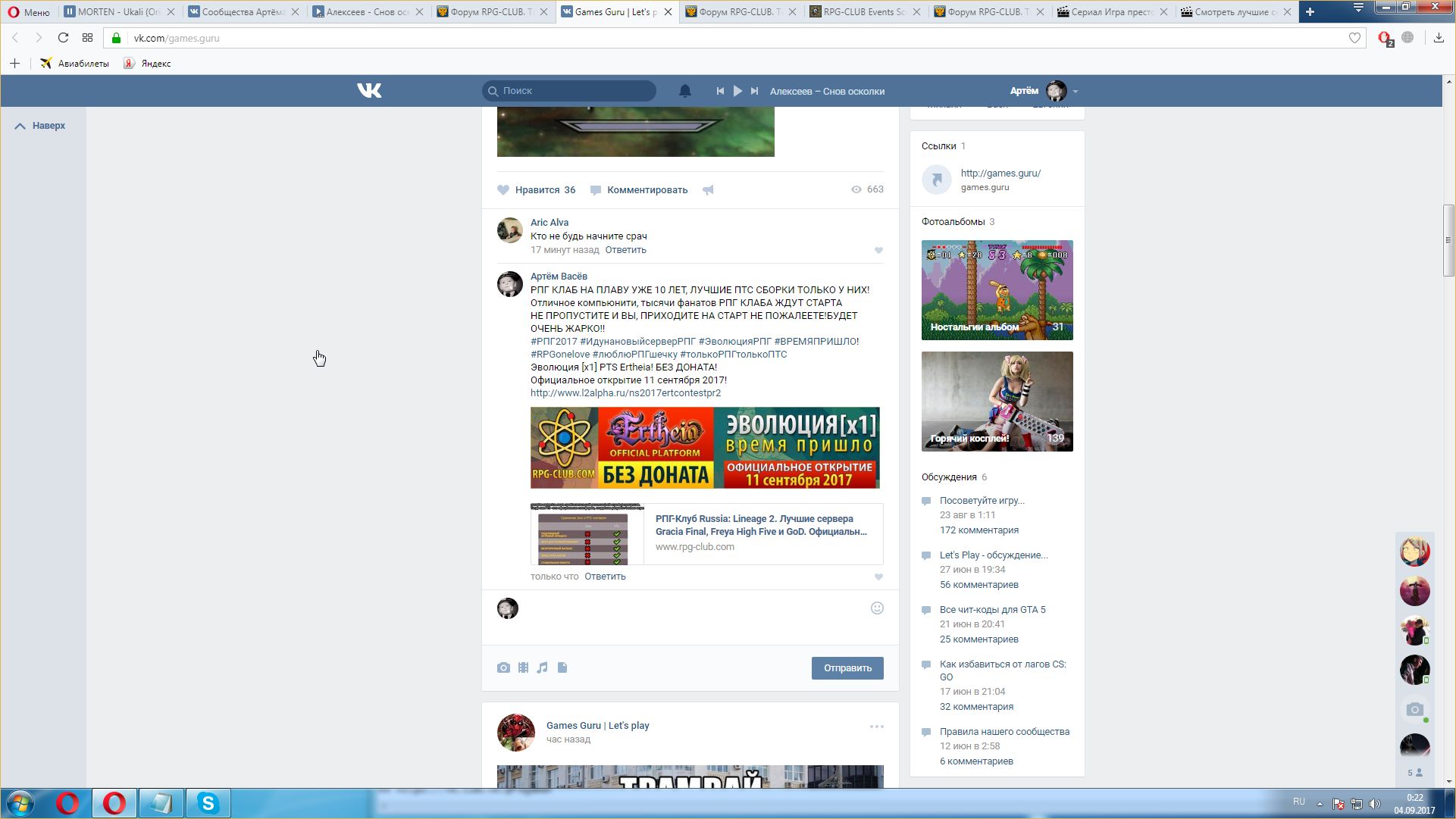This screenshot has height=819, width=1456.
Task: Like the post with 36 likes
Action: (537, 190)
